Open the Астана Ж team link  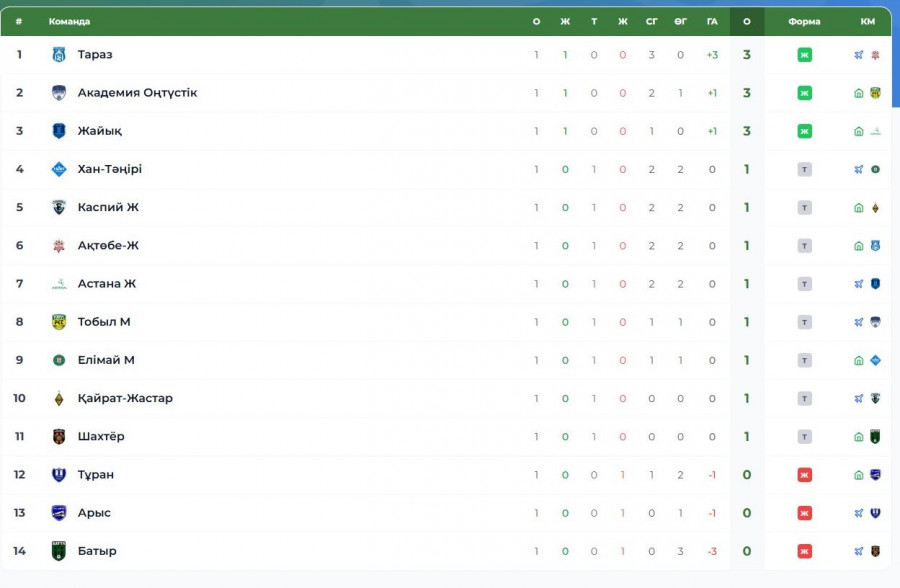tap(106, 284)
